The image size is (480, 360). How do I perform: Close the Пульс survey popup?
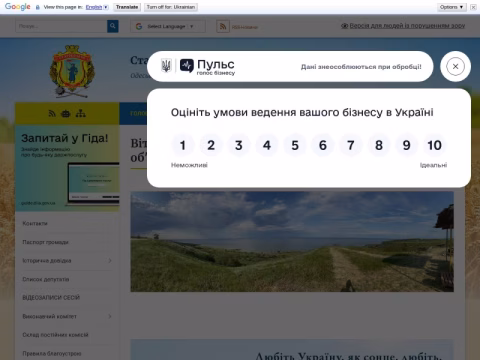(455, 66)
